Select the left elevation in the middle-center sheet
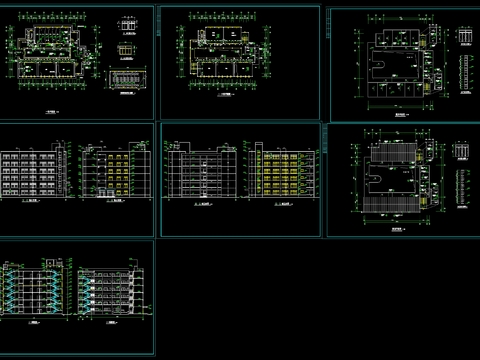This screenshot has width=480, height=360. click(203, 171)
